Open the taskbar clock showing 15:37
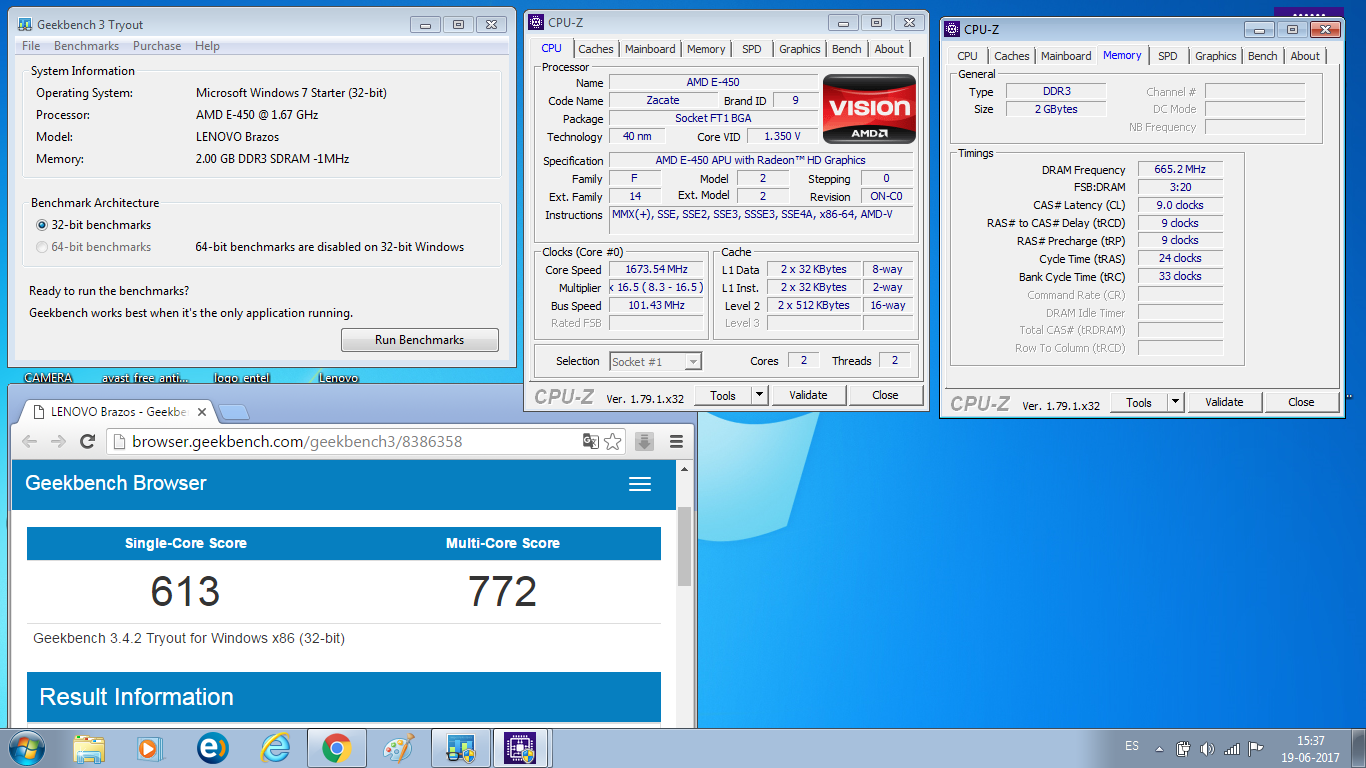1366x768 pixels. (x=1311, y=749)
